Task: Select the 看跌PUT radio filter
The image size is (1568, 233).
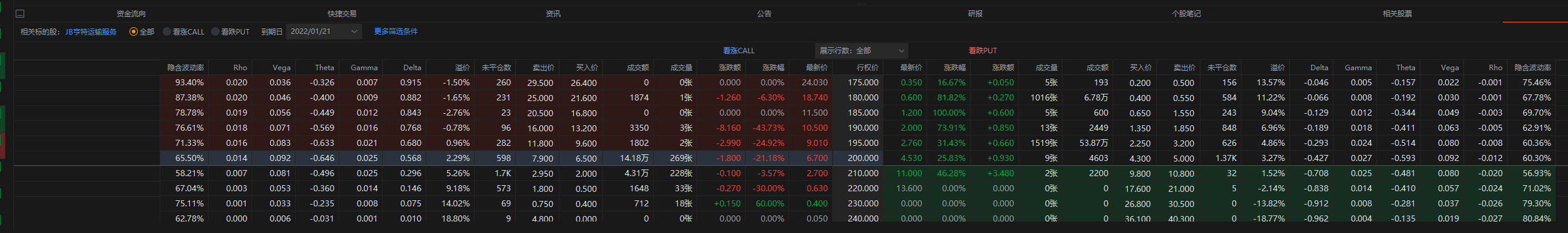Action: (x=231, y=31)
